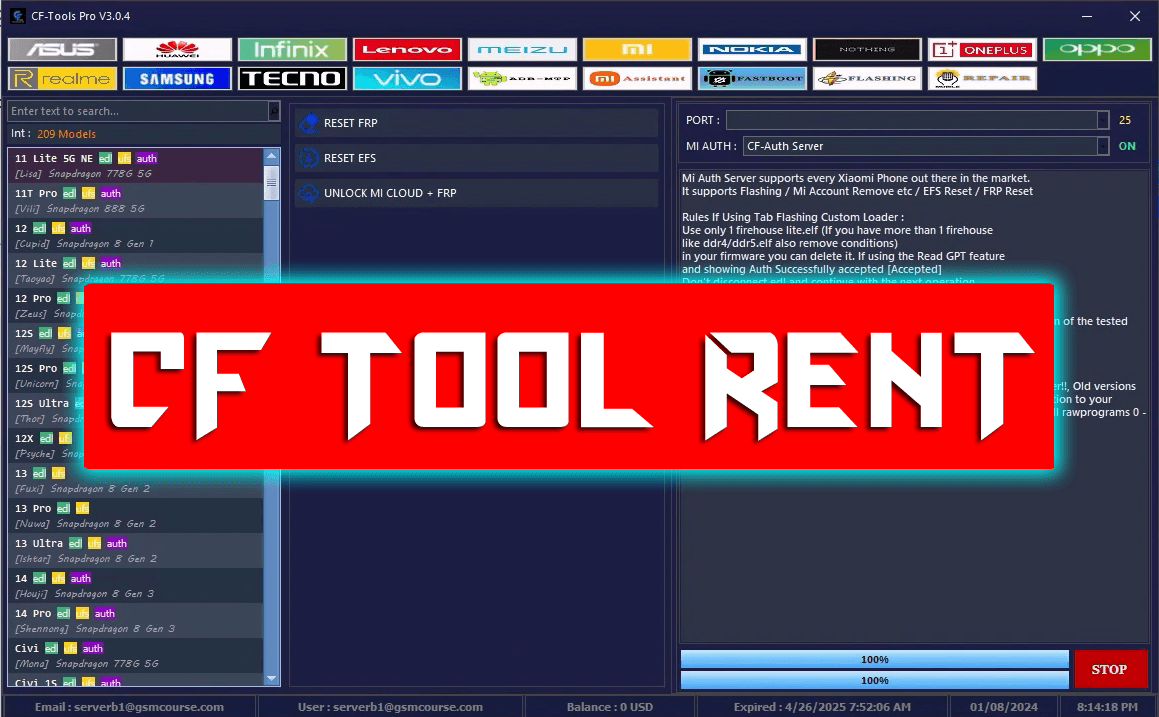Click the CF-Auth Server combo box

click(x=926, y=146)
